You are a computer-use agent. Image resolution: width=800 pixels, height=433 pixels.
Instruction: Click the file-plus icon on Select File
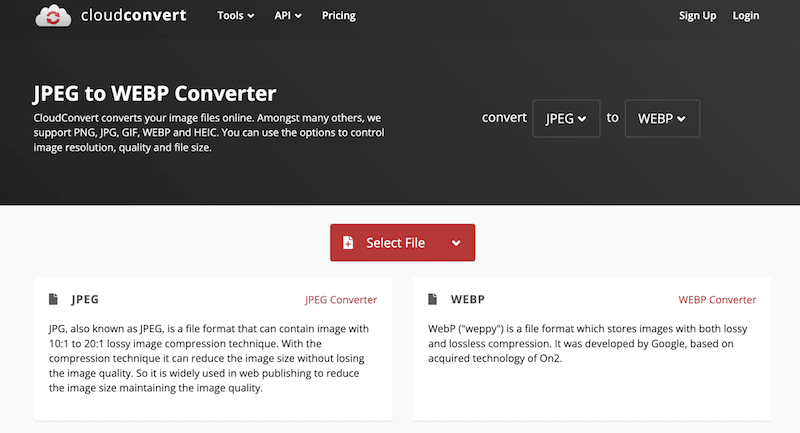[x=348, y=242]
